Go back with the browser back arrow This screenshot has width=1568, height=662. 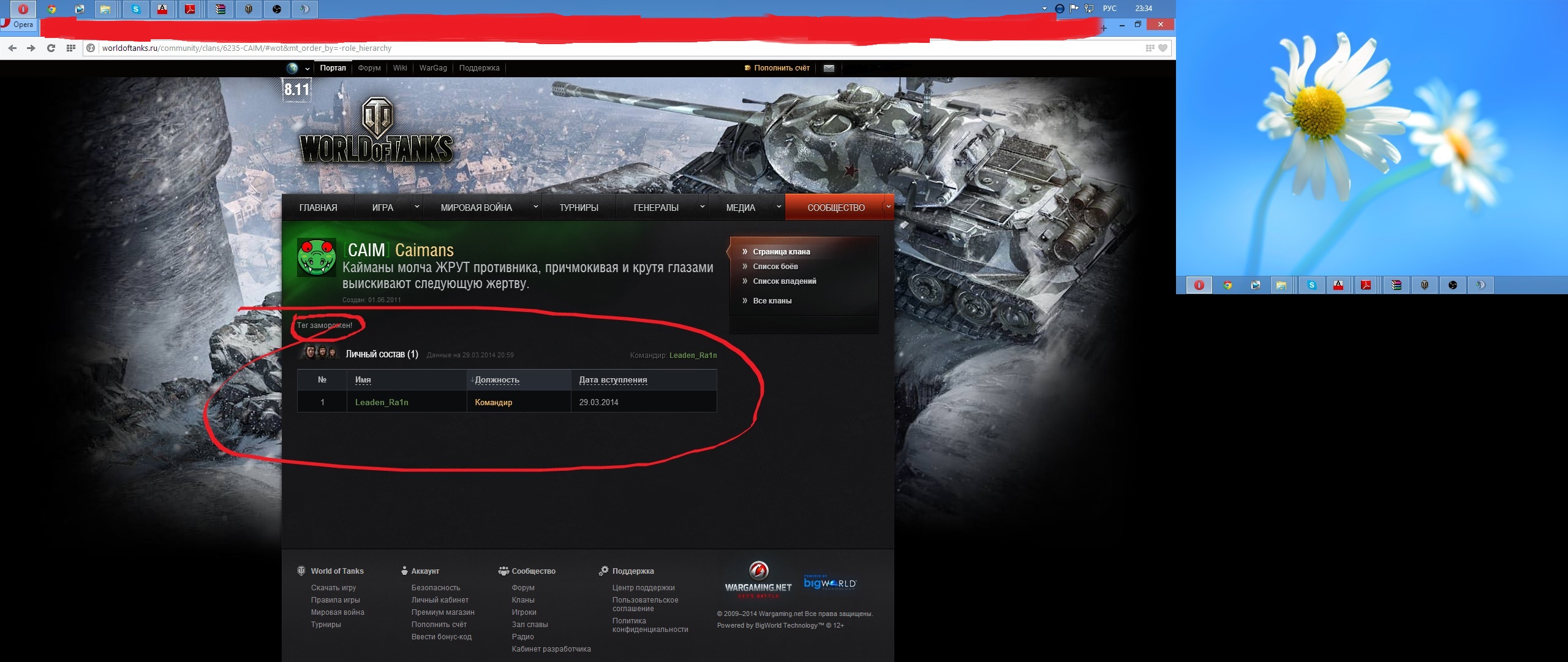pos(12,48)
